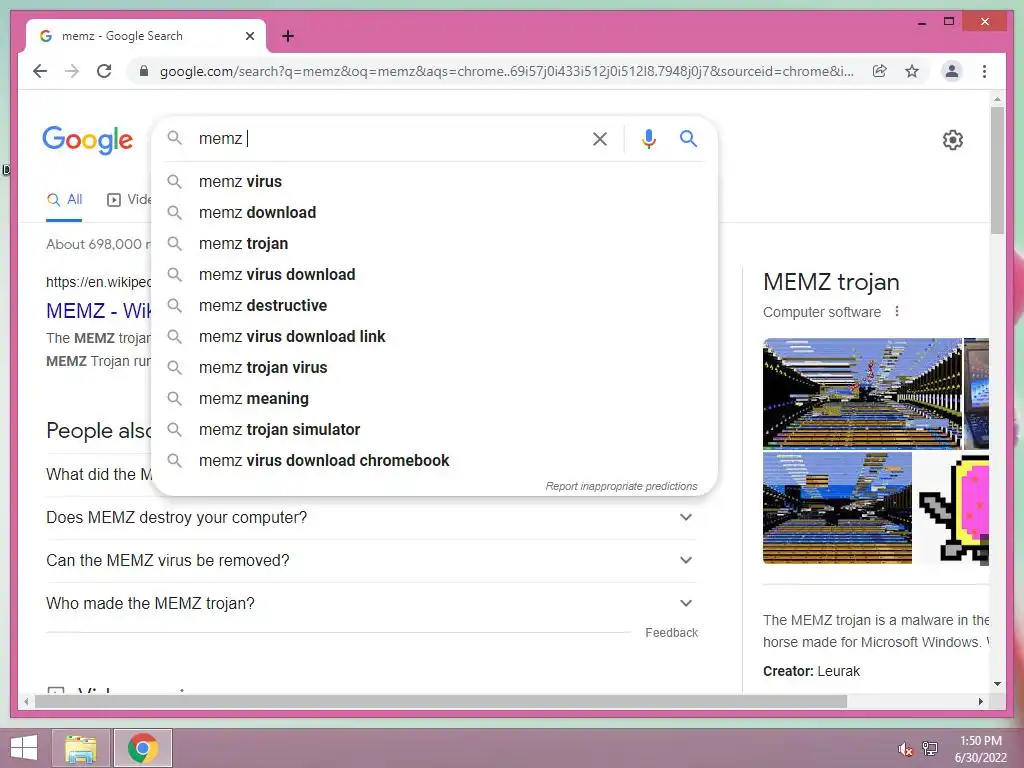Image resolution: width=1024 pixels, height=768 pixels.
Task: Click the vertical scrollbar thumb
Action: click(x=997, y=170)
